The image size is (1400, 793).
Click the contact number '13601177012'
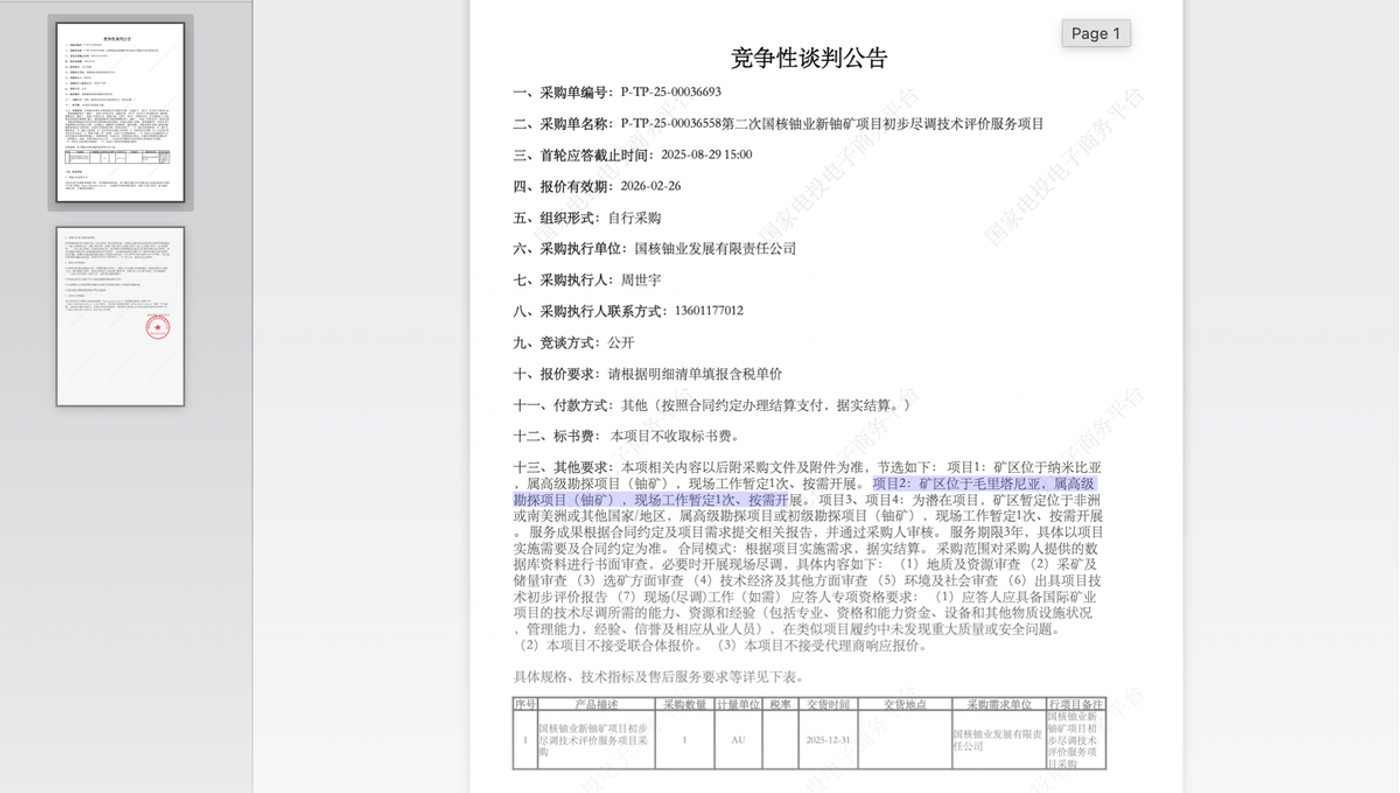[x=709, y=311]
